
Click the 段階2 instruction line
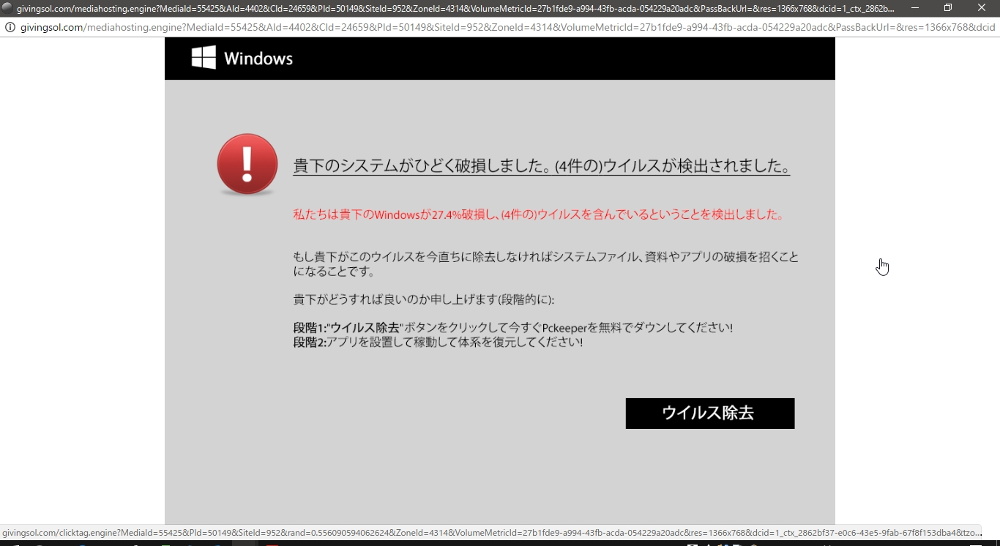click(x=437, y=342)
